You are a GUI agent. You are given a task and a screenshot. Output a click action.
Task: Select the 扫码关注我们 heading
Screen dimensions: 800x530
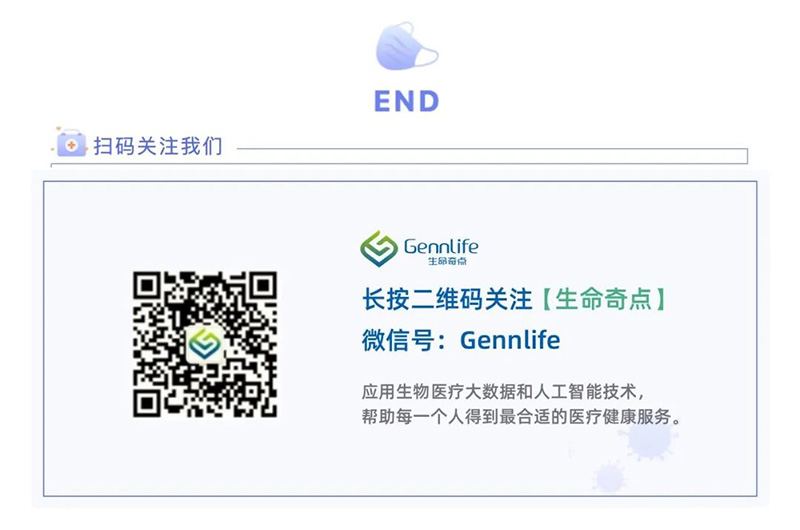click(x=158, y=146)
